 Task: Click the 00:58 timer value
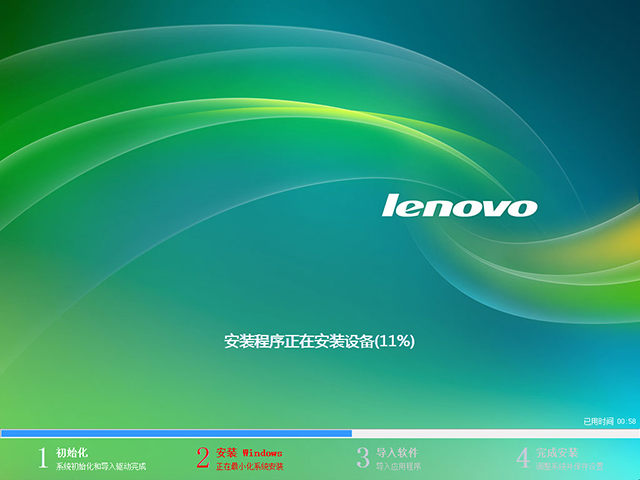pos(626,421)
